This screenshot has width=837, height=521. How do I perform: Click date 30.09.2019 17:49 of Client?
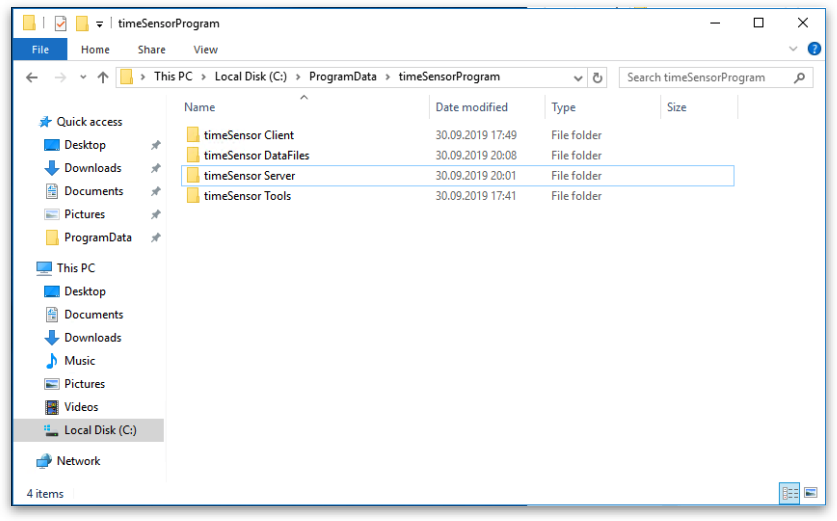(x=476, y=135)
